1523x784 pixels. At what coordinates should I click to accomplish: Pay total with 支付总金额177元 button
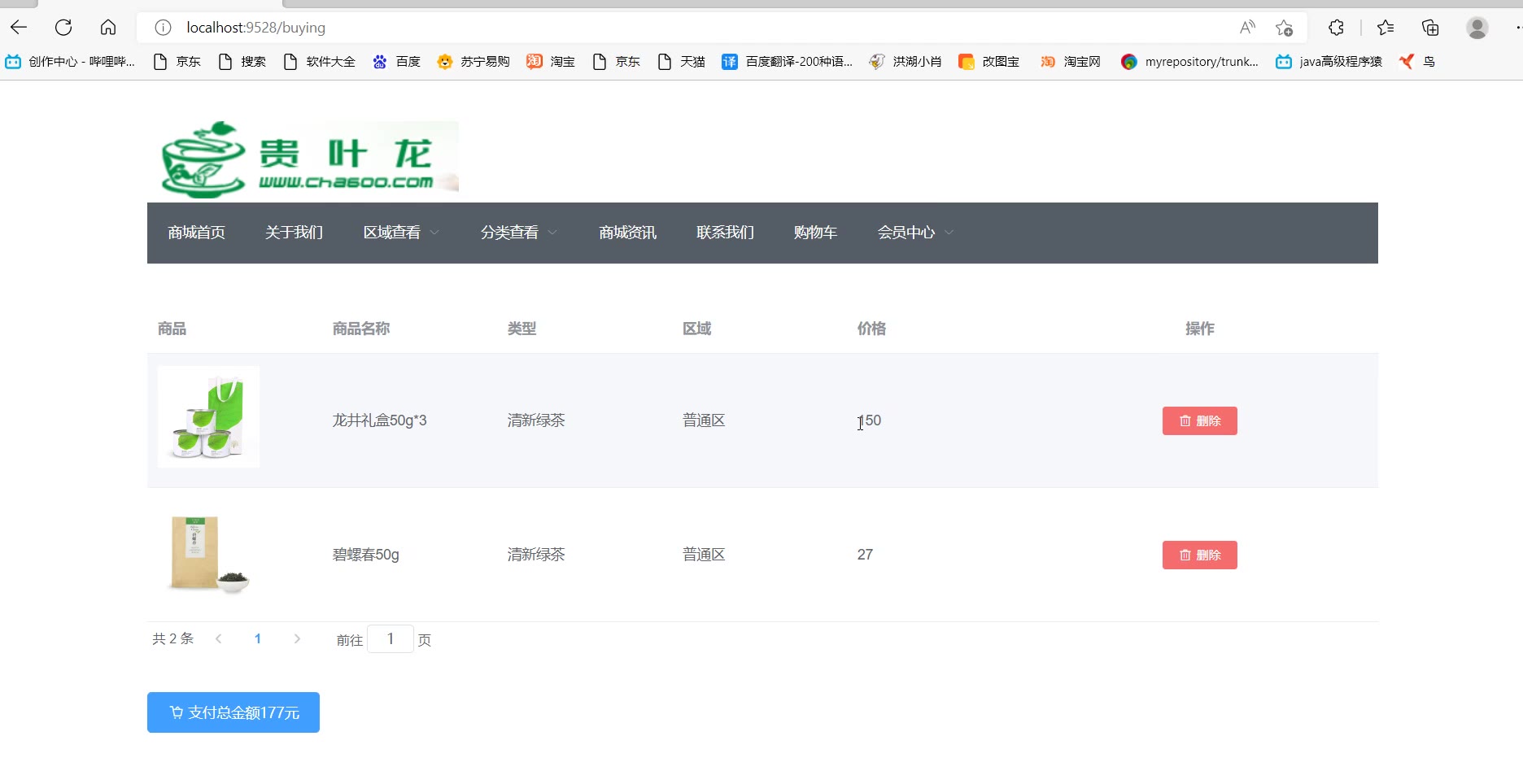tap(233, 712)
